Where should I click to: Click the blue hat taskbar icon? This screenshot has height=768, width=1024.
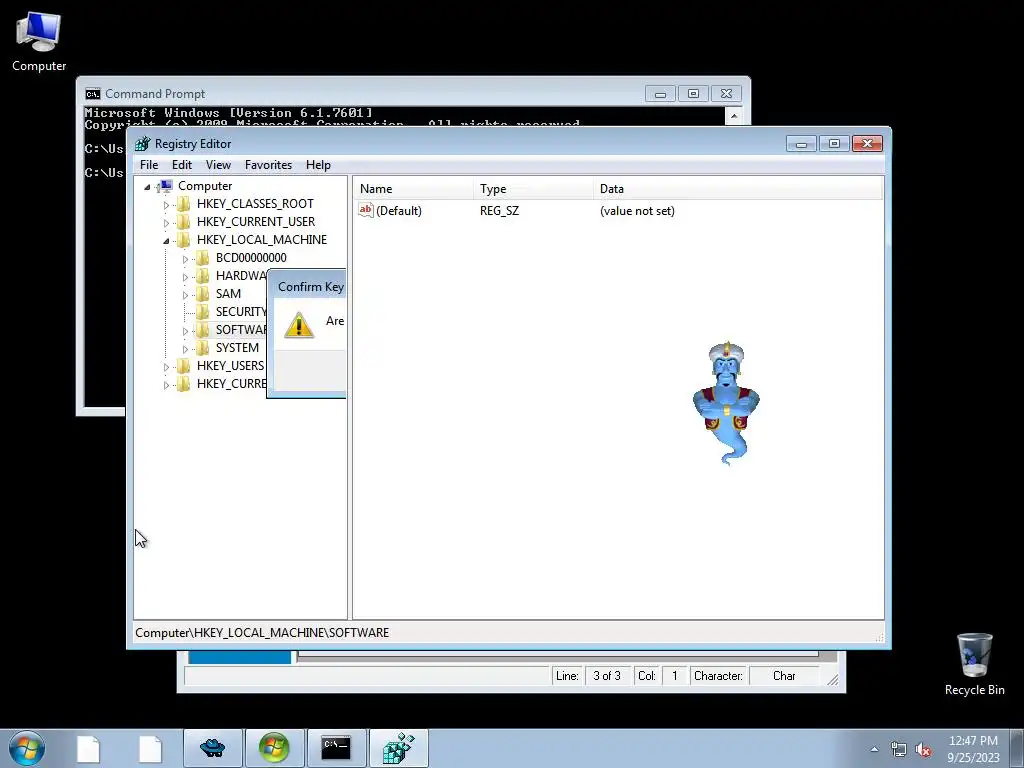tap(213, 748)
